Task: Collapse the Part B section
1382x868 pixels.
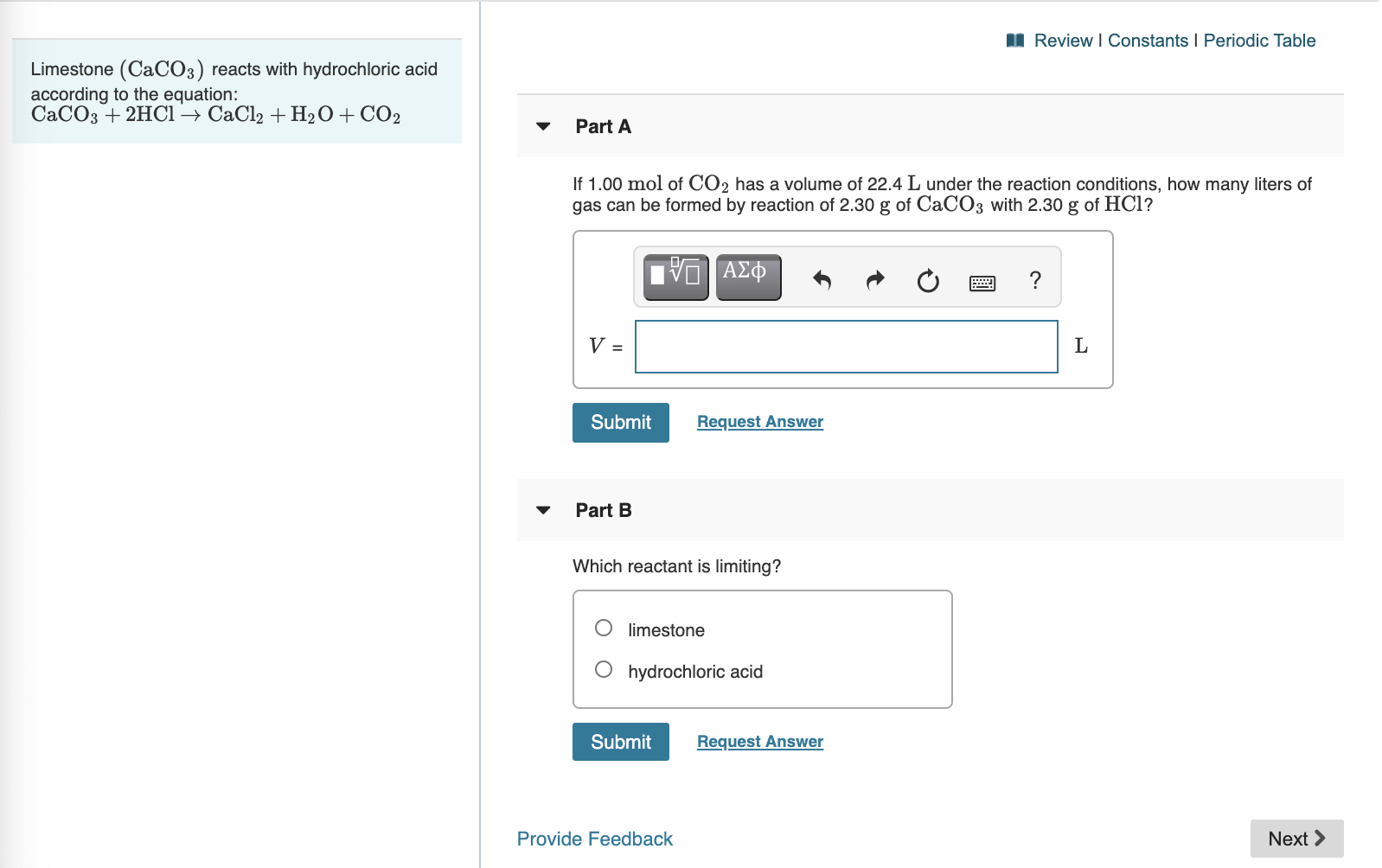Action: point(541,510)
